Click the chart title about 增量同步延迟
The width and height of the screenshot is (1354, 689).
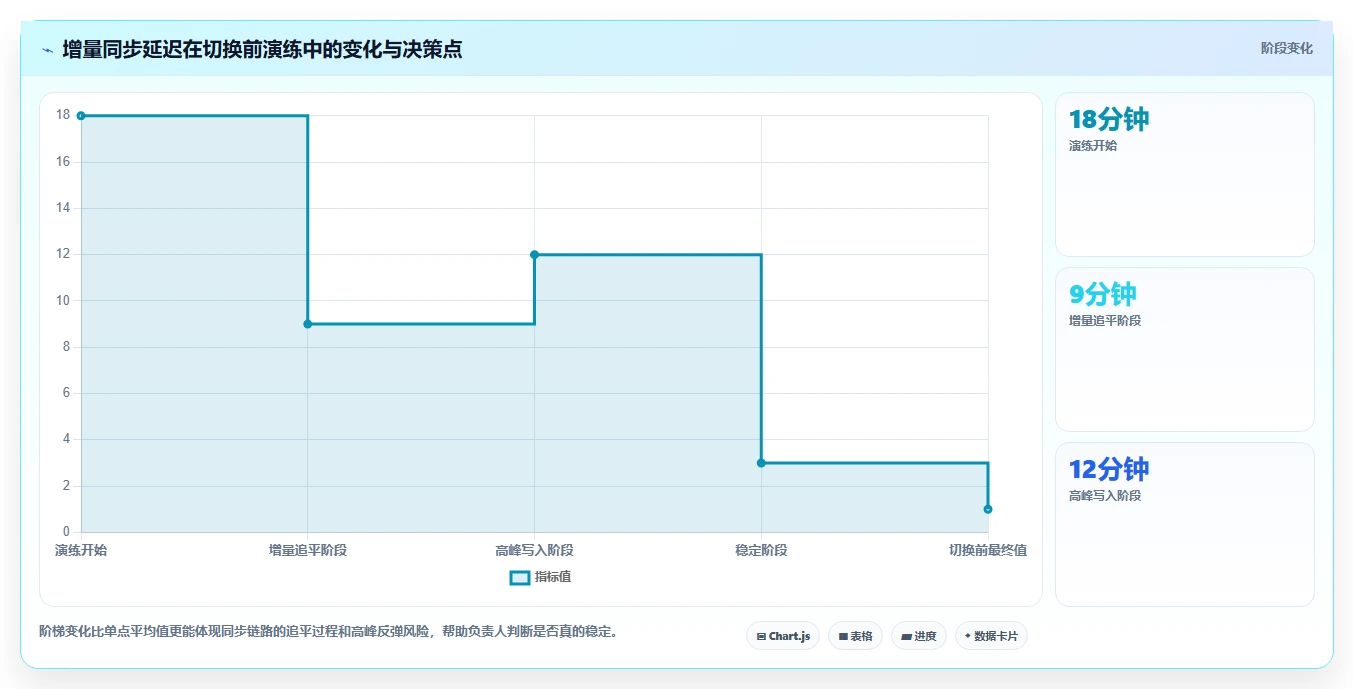point(262,49)
